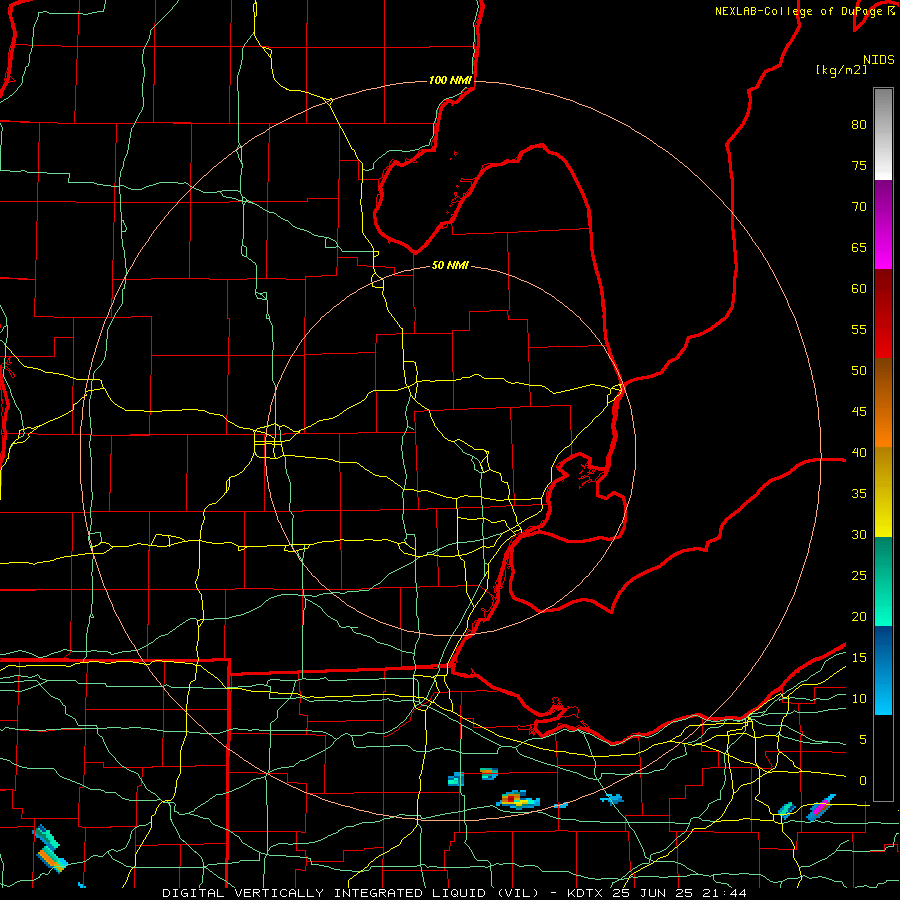Click the "70" value on the VIL scale
The height and width of the screenshot is (900, 900).
click(x=859, y=207)
